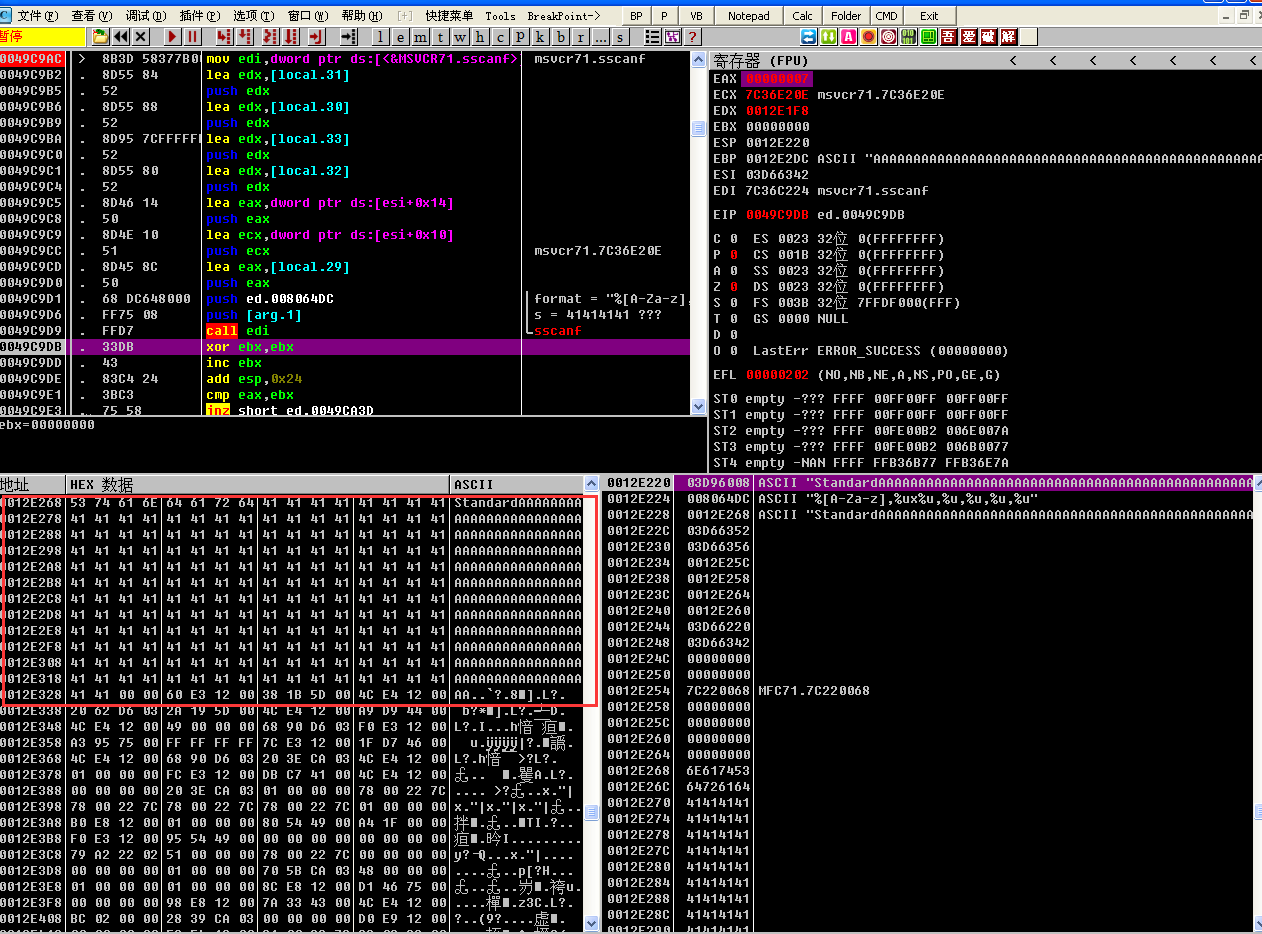Click the Execute Till Return icon
The image size is (1262, 934).
coord(316,37)
